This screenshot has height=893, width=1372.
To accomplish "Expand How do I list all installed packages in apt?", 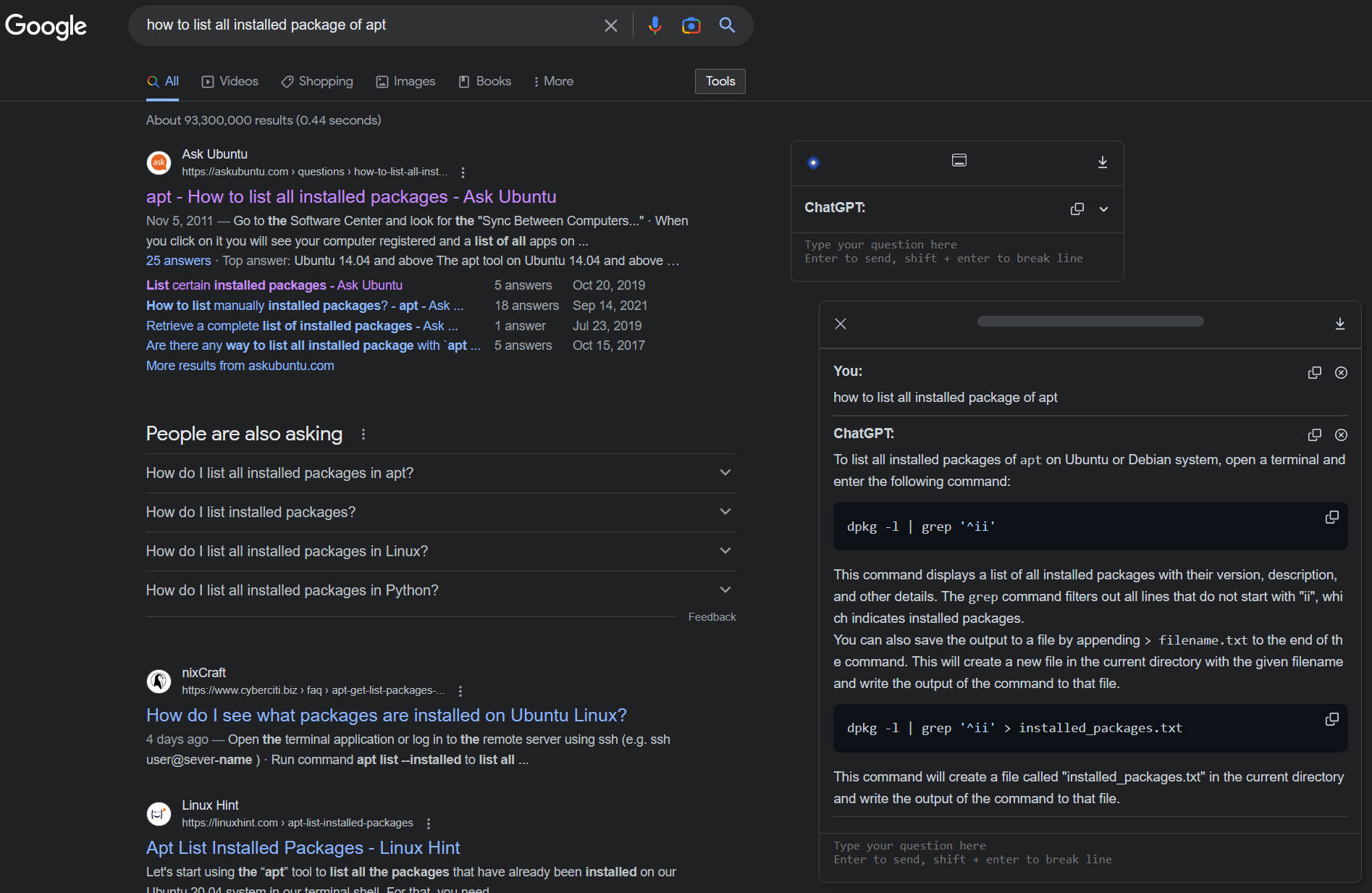I will [441, 473].
